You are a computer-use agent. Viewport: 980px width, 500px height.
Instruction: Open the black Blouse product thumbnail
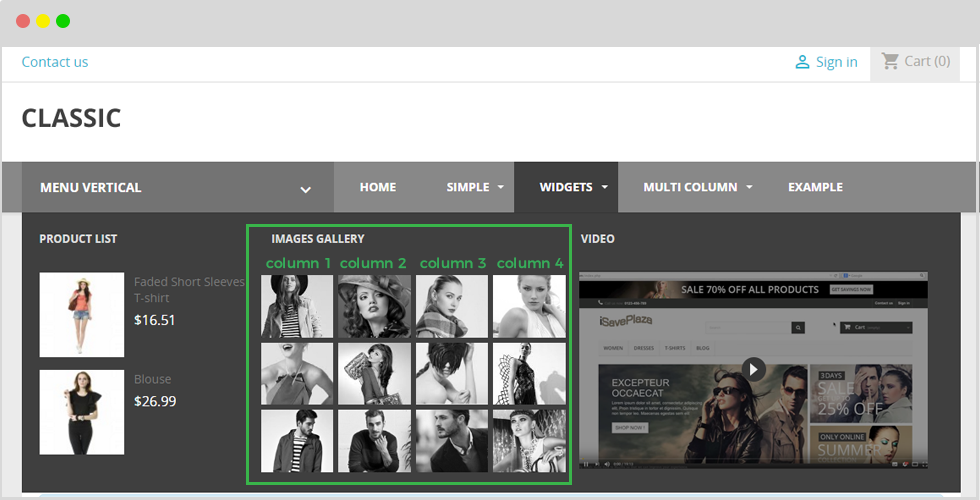(82, 412)
